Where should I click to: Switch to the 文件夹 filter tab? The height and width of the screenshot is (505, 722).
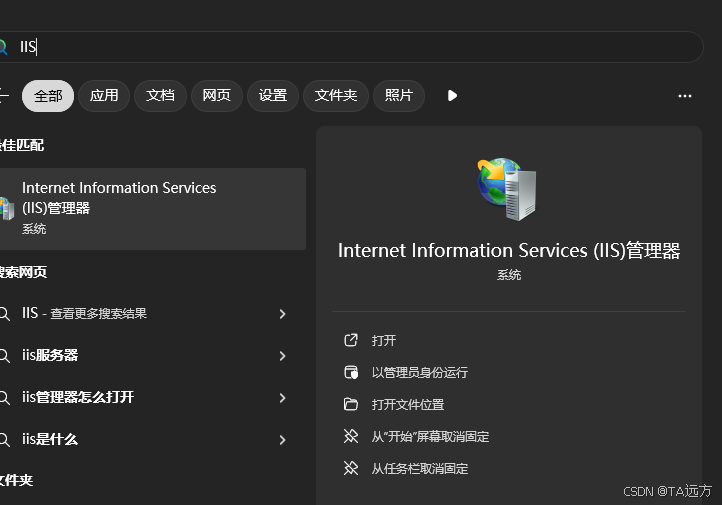click(x=336, y=96)
